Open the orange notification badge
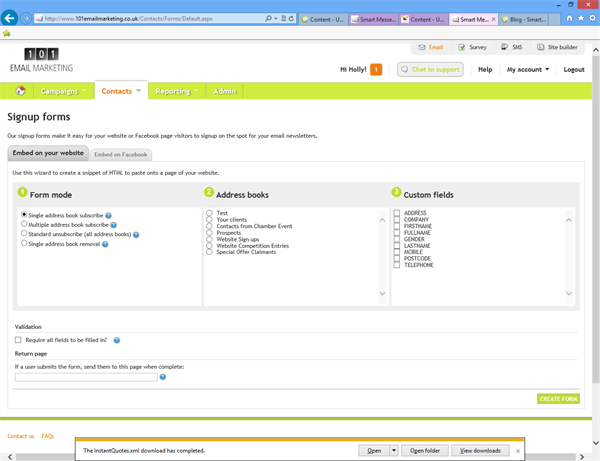 tap(376, 70)
